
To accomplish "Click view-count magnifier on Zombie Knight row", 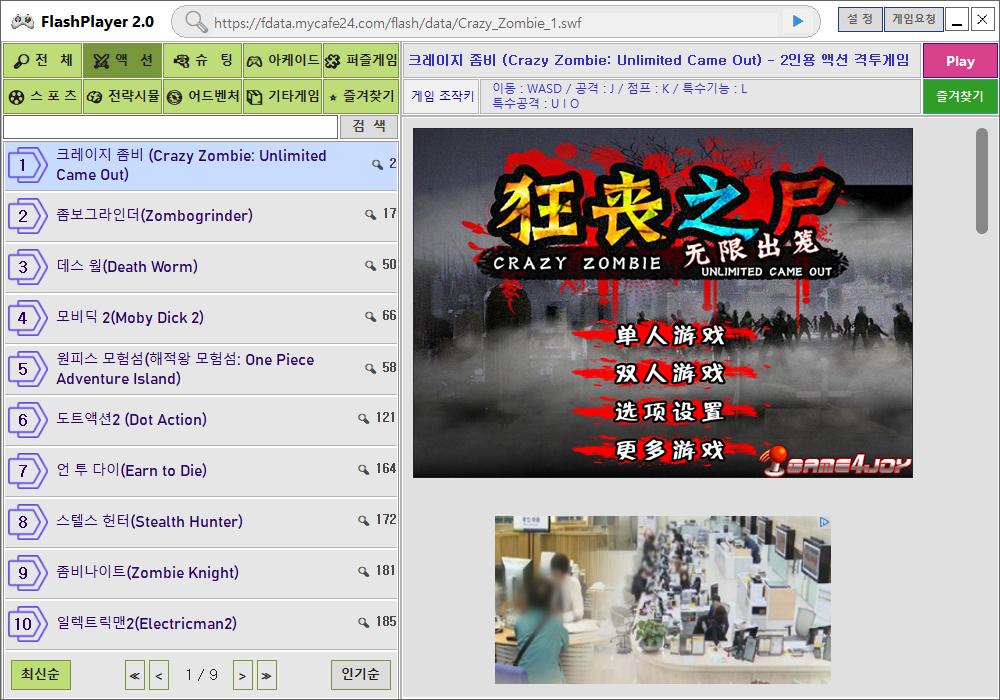I will (363, 572).
